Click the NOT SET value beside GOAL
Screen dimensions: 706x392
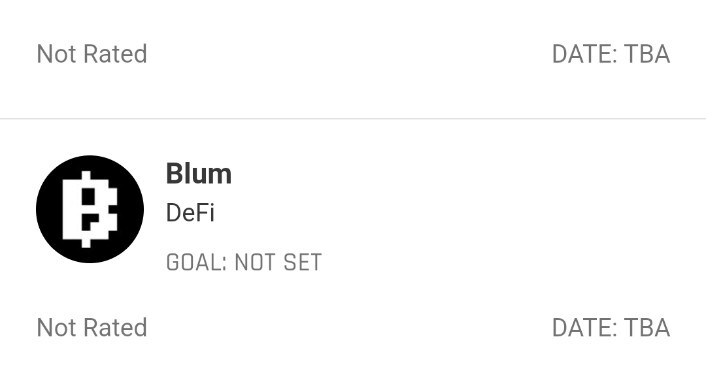[x=278, y=262]
